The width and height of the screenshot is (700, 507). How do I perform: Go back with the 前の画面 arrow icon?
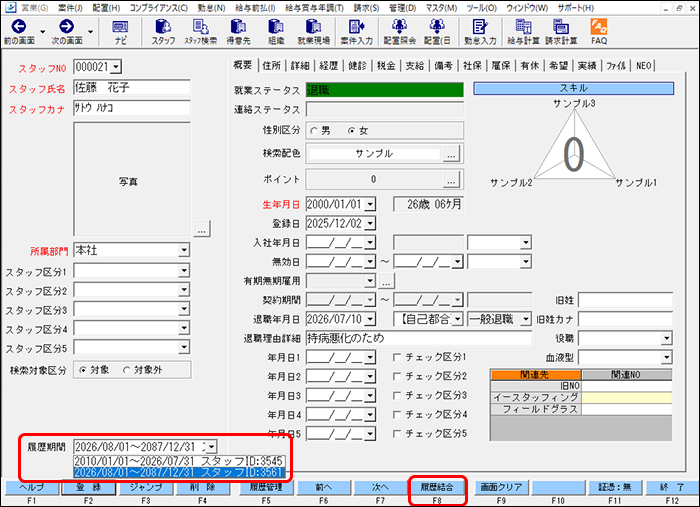tap(19, 27)
